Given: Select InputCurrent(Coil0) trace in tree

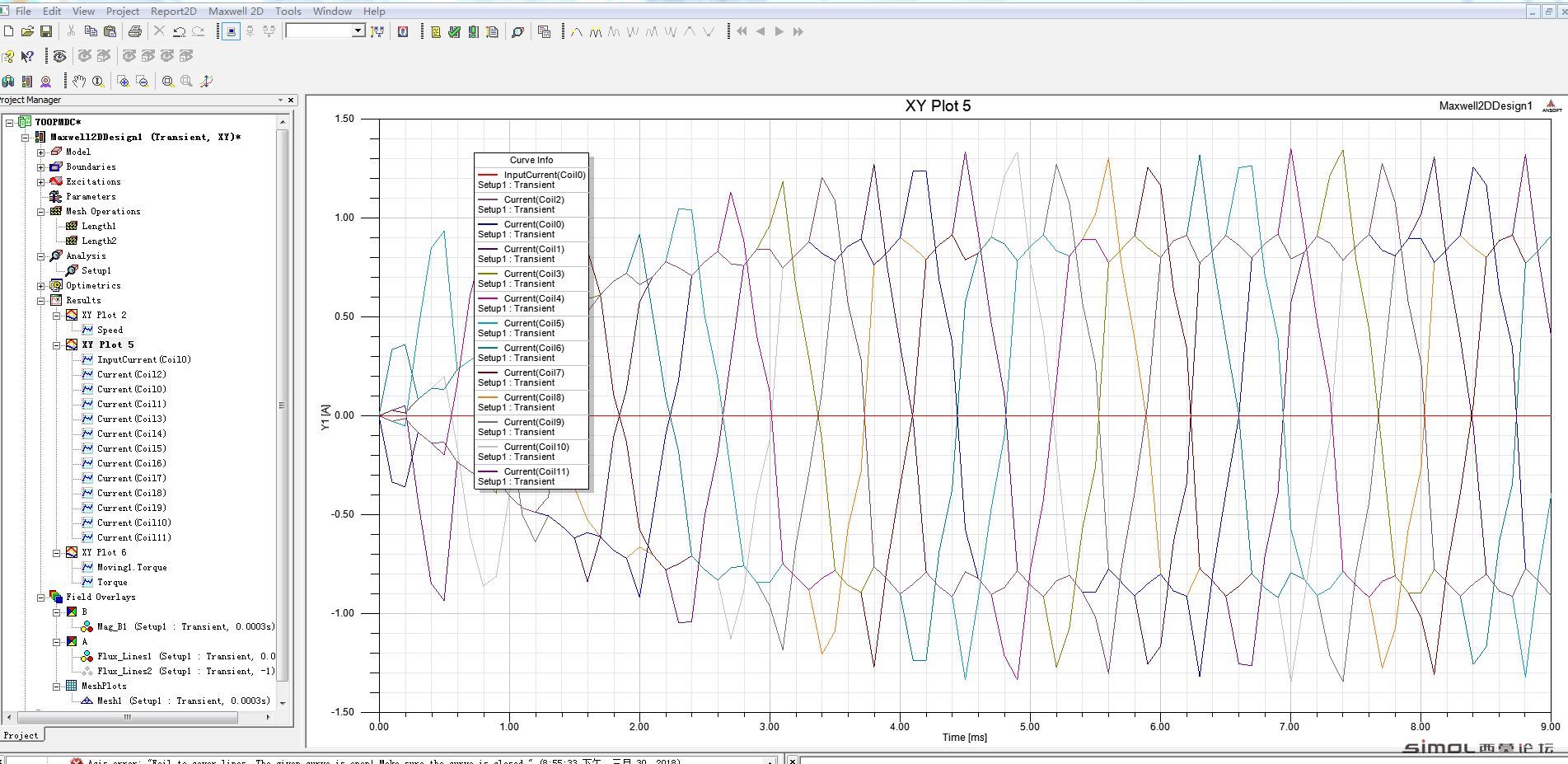Looking at the screenshot, I should (x=144, y=359).
